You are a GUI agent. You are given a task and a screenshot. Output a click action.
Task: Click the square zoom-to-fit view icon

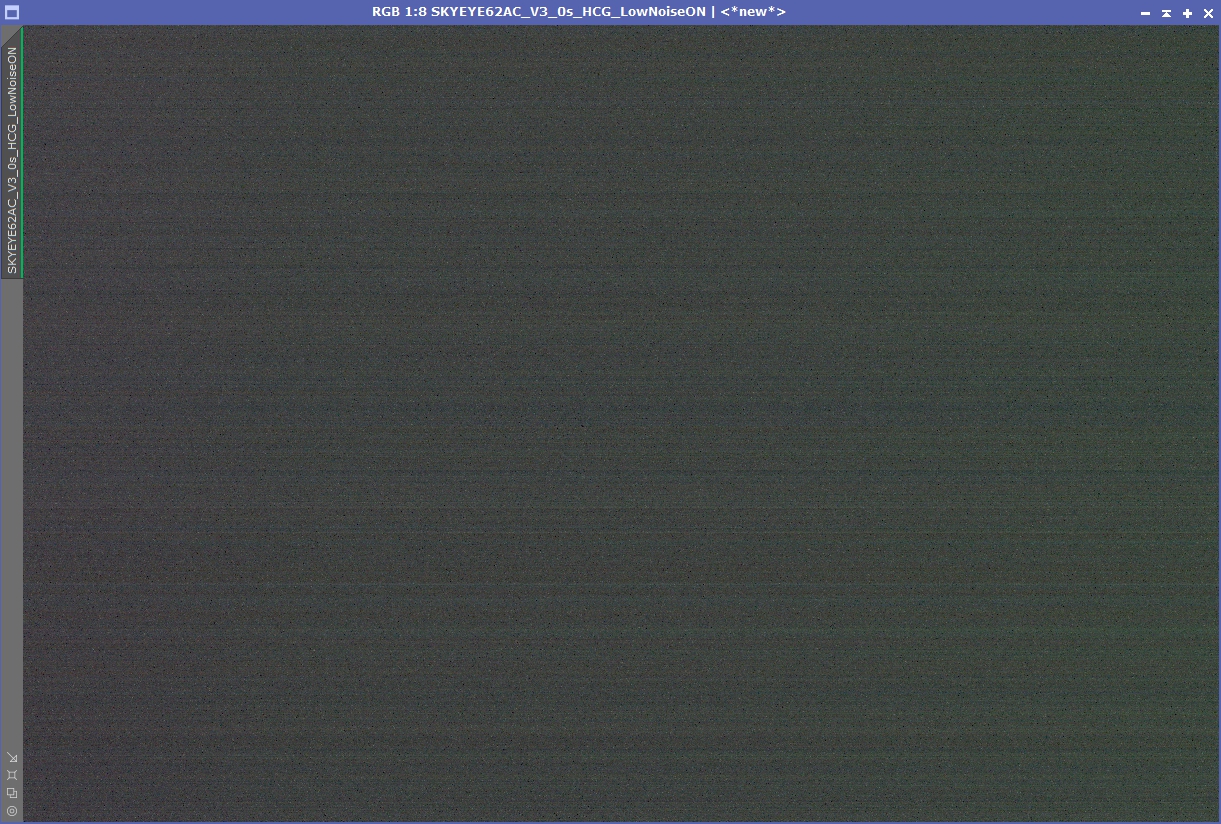coord(12,775)
